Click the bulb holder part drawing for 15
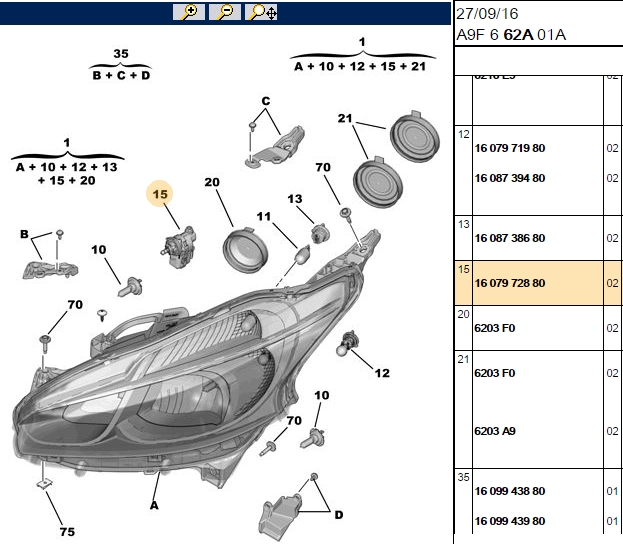Image resolution: width=623 pixels, height=544 pixels. click(179, 246)
